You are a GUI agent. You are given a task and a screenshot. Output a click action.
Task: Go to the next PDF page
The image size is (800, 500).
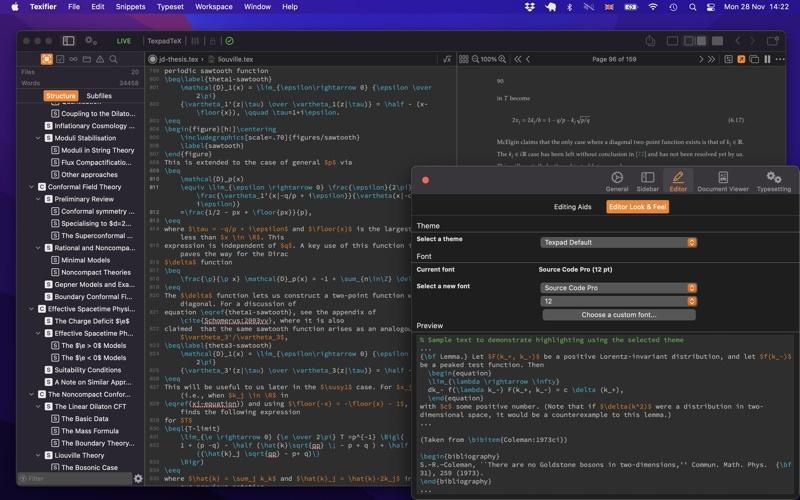click(699, 59)
